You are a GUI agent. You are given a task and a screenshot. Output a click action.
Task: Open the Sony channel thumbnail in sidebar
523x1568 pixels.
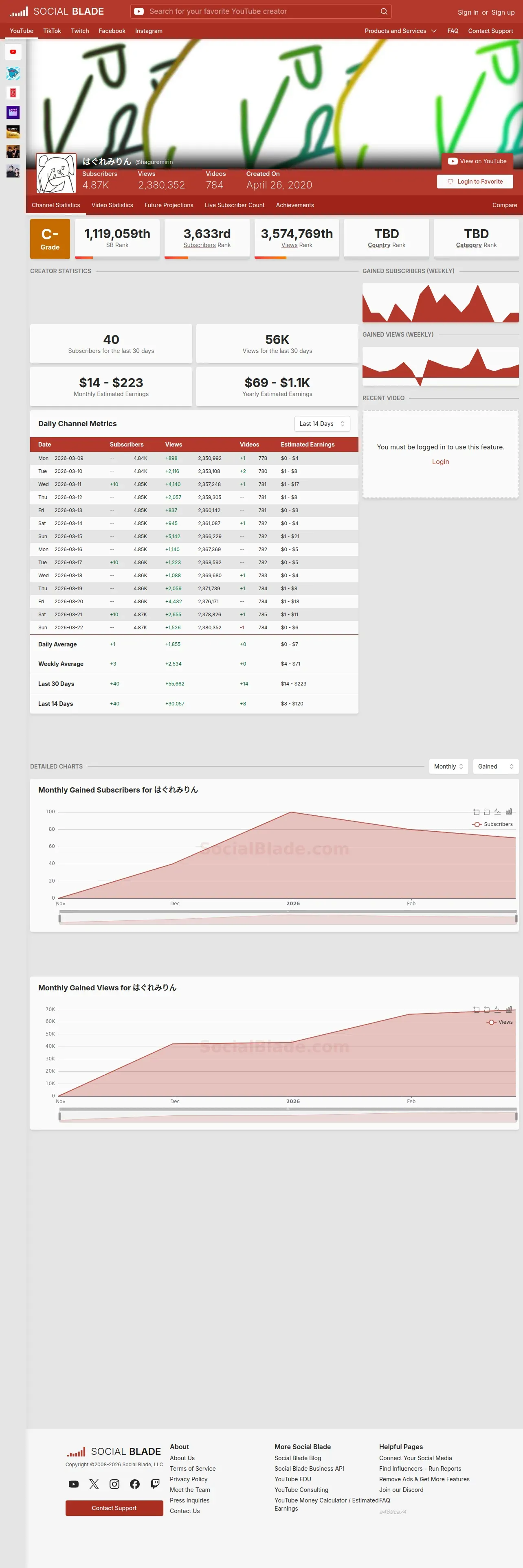[x=13, y=132]
